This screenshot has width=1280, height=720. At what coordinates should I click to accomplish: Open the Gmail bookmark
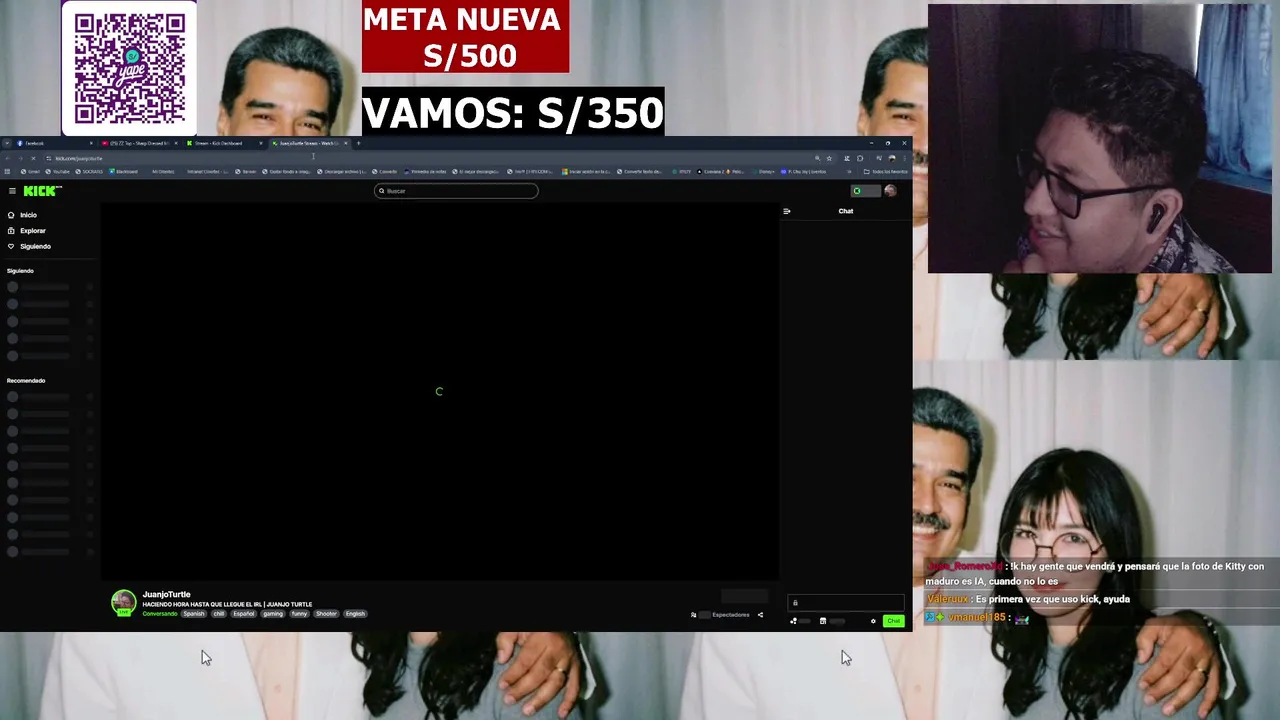click(30, 171)
